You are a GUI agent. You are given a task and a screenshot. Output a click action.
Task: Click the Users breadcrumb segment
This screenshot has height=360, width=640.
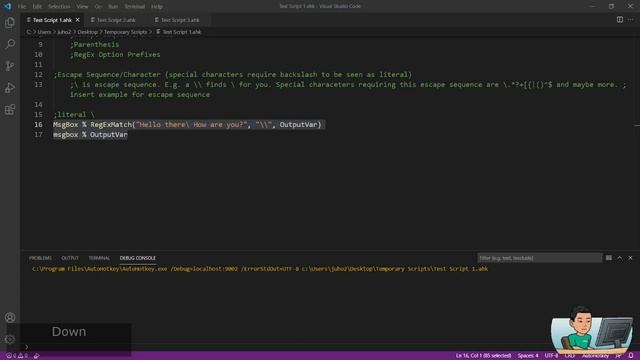coord(44,32)
